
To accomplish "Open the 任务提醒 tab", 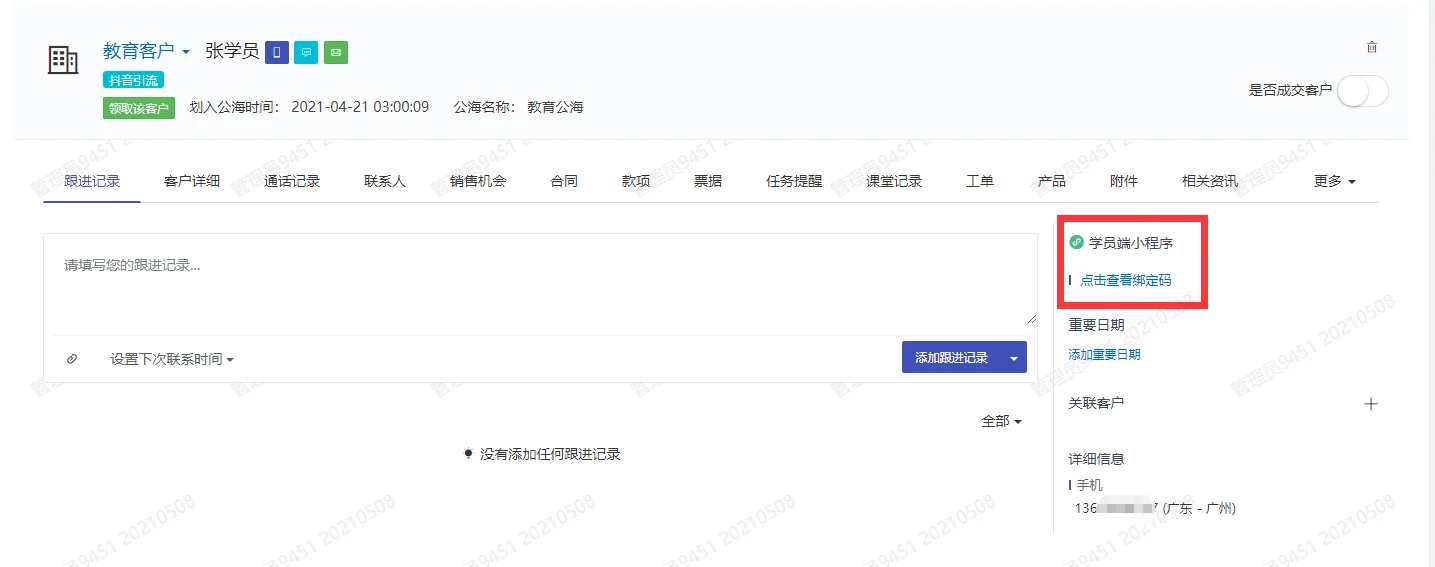I will [x=794, y=181].
